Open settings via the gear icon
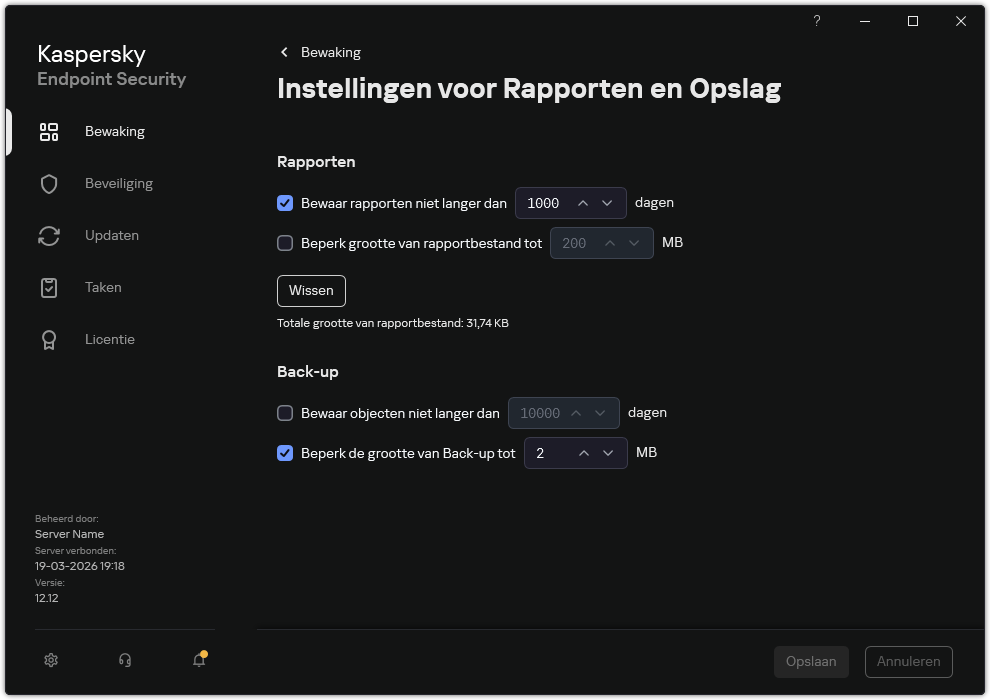The width and height of the screenshot is (990, 700). [x=50, y=660]
